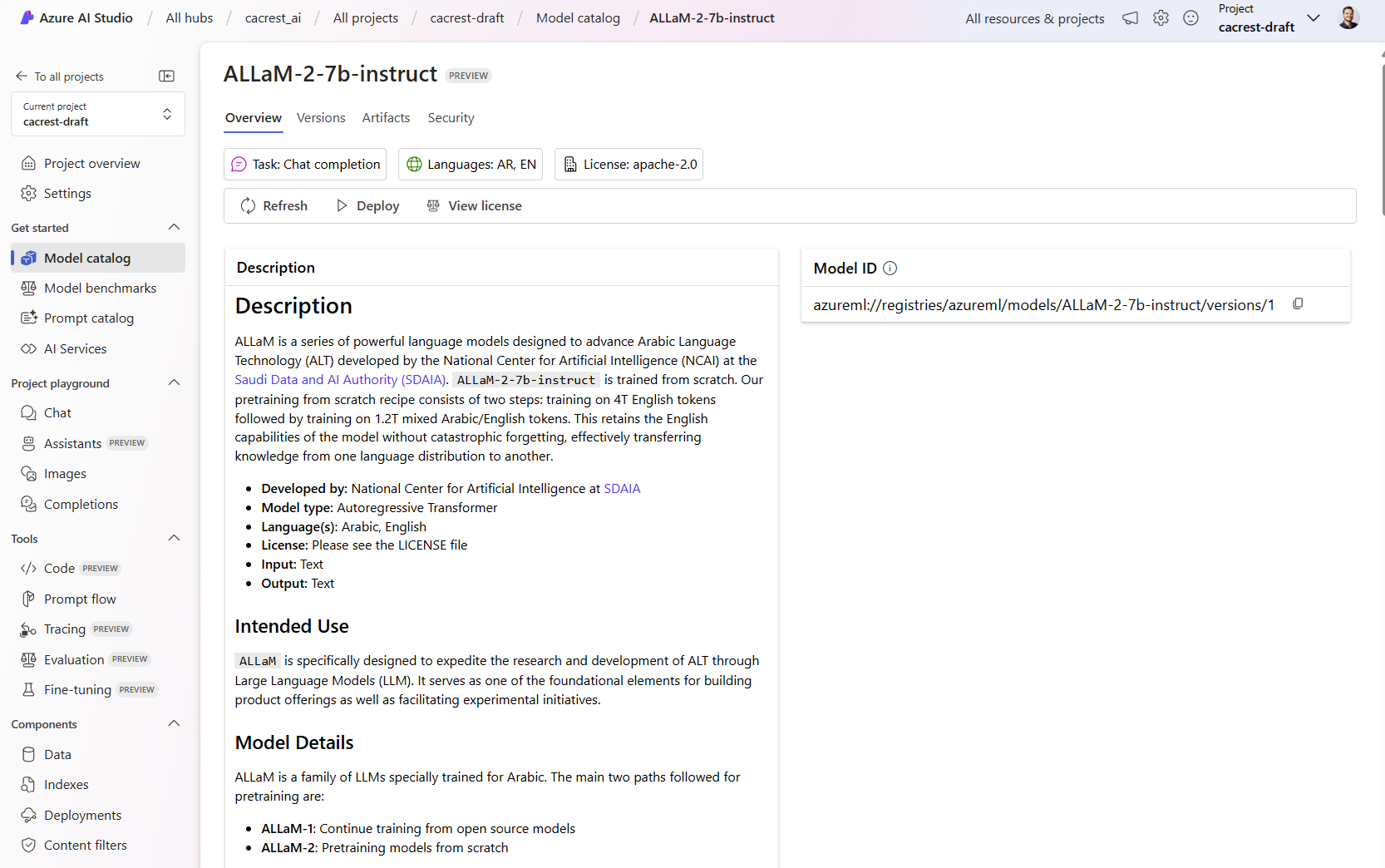Click the Model benchmarks icon
The image size is (1385, 868).
28,289
